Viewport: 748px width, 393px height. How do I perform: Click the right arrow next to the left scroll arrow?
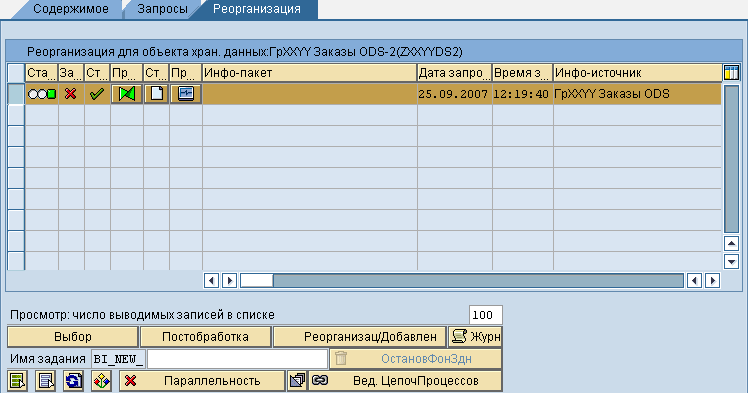(229, 280)
